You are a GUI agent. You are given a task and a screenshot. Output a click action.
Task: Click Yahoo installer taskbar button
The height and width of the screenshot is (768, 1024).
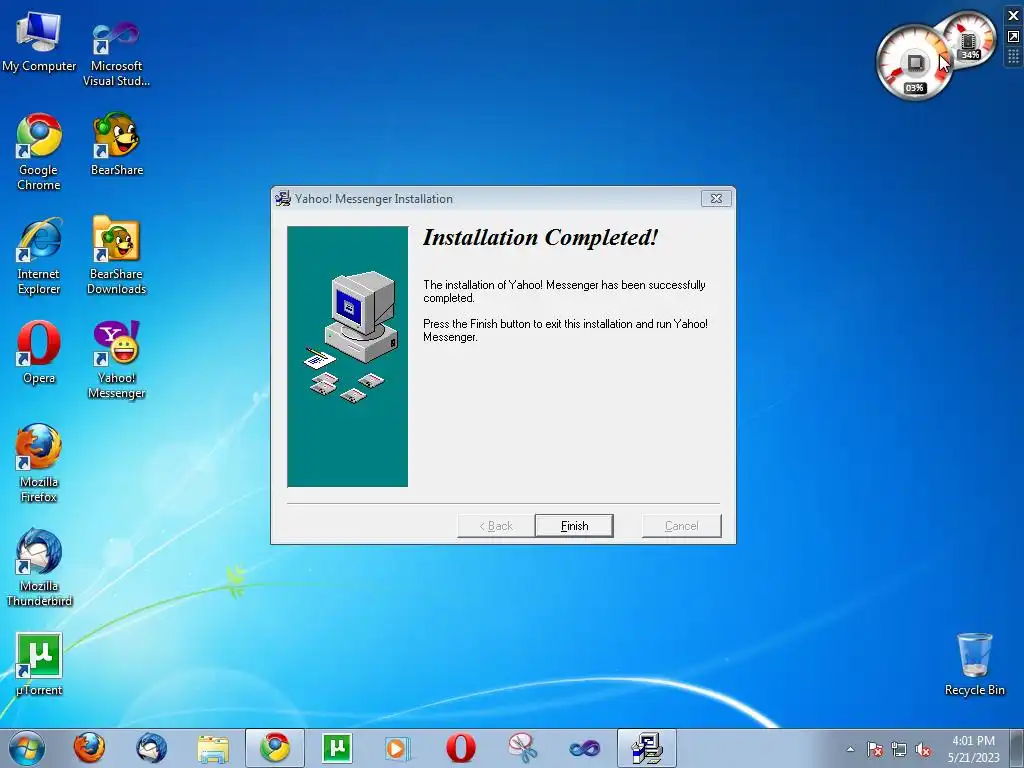click(x=647, y=748)
